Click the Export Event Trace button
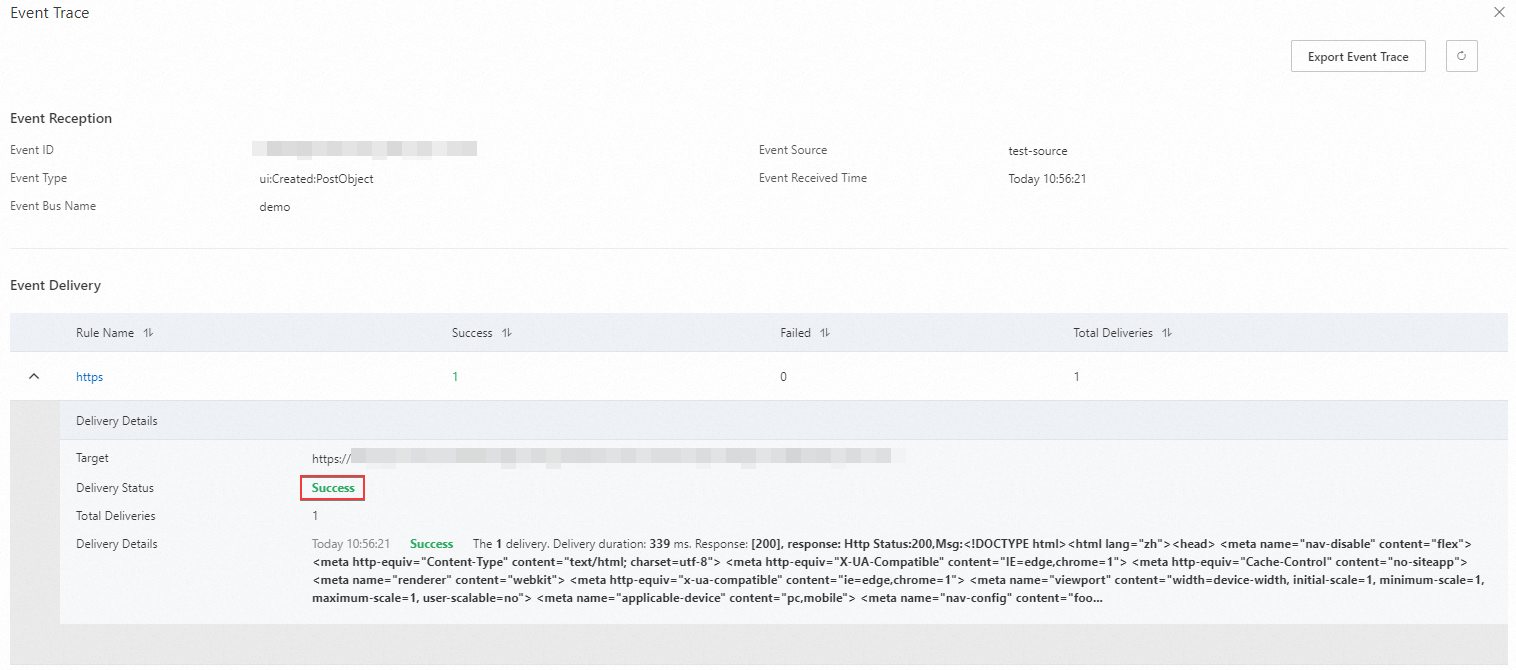1516x670 pixels. click(1358, 57)
